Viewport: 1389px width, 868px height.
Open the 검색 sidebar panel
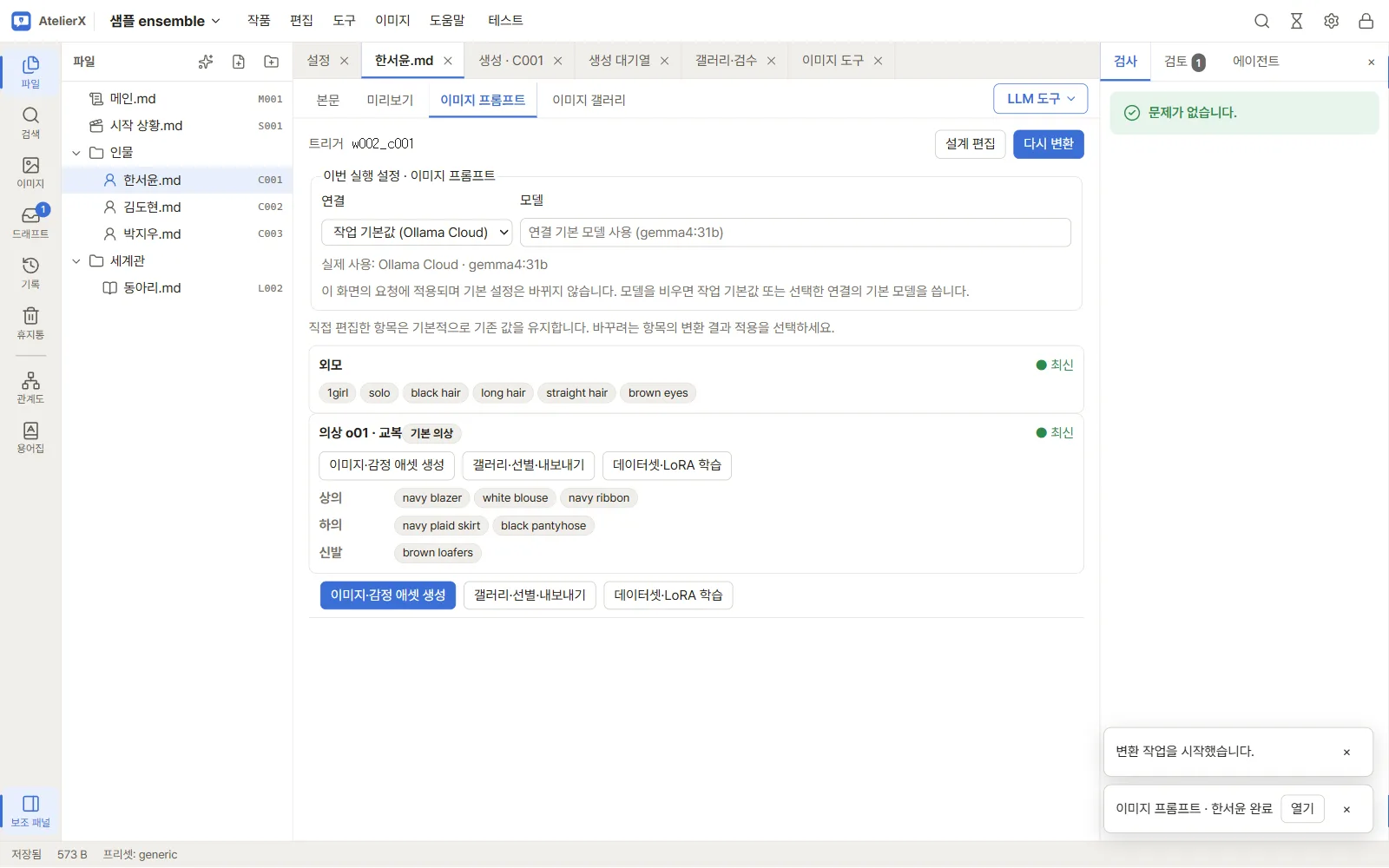click(30, 122)
